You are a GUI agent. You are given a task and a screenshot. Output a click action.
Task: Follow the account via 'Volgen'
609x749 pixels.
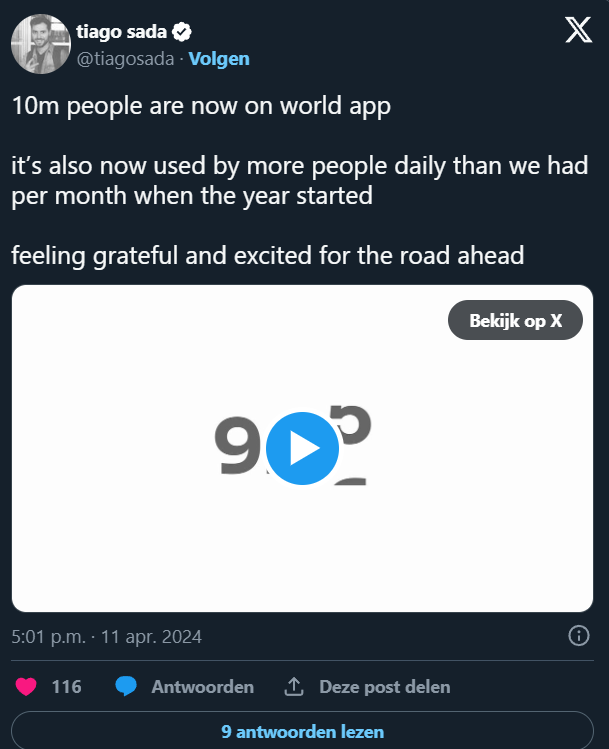[x=219, y=59]
